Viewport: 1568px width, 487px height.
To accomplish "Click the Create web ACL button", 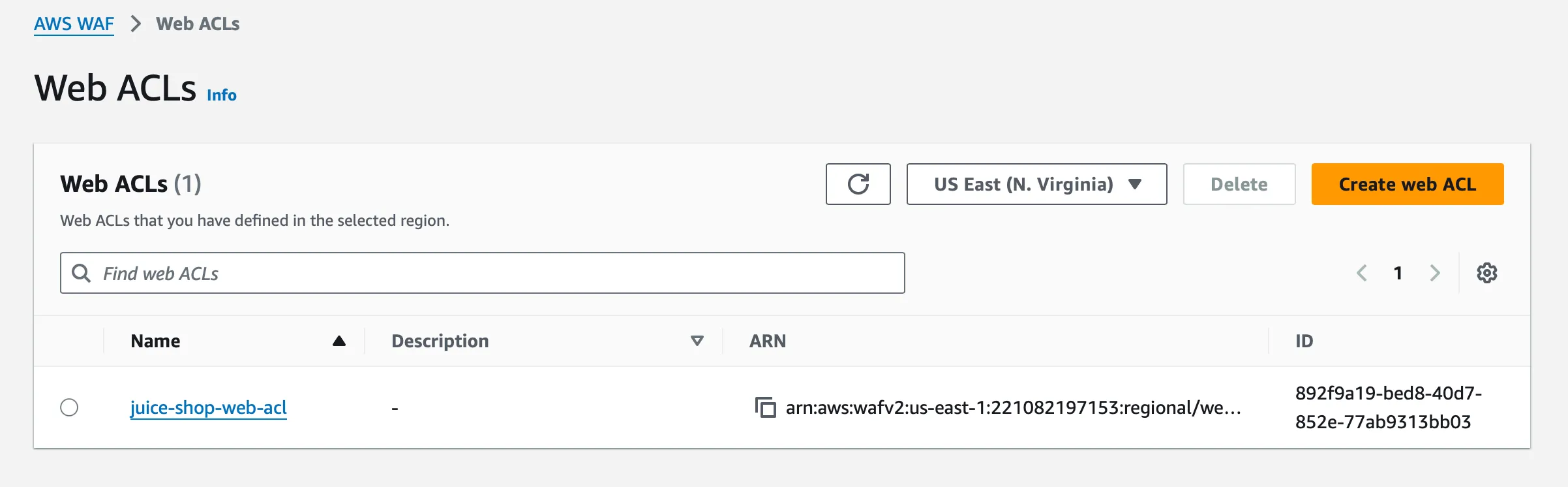I will [1407, 184].
